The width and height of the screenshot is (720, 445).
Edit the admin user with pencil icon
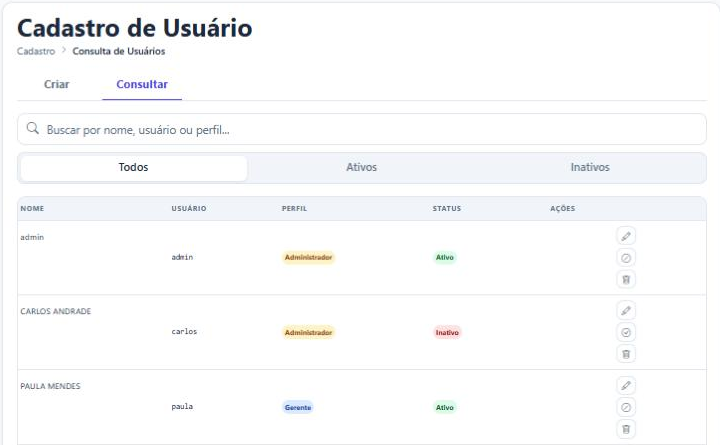tap(626, 236)
